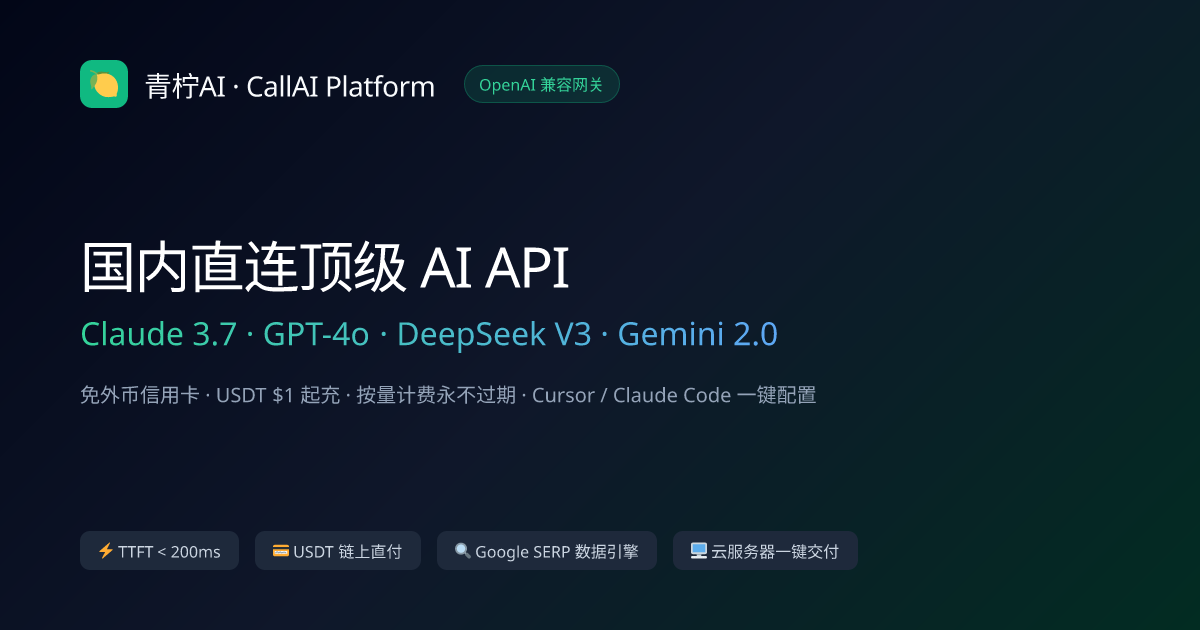The width and height of the screenshot is (1200, 630).
Task: Pick the DeepSeek V3 model name
Action: [x=494, y=335]
